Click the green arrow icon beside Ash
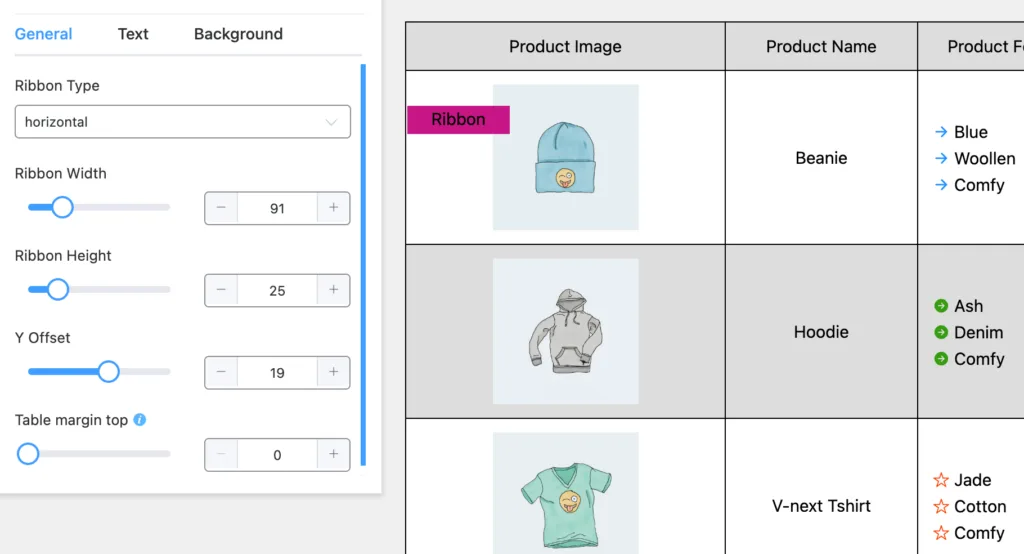The width and height of the screenshot is (1024, 554). point(941,306)
